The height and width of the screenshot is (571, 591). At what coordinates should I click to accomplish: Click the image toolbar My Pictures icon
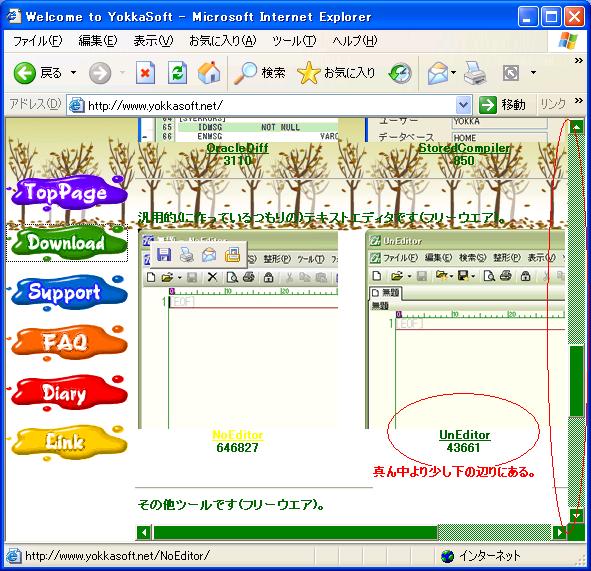[x=233, y=255]
